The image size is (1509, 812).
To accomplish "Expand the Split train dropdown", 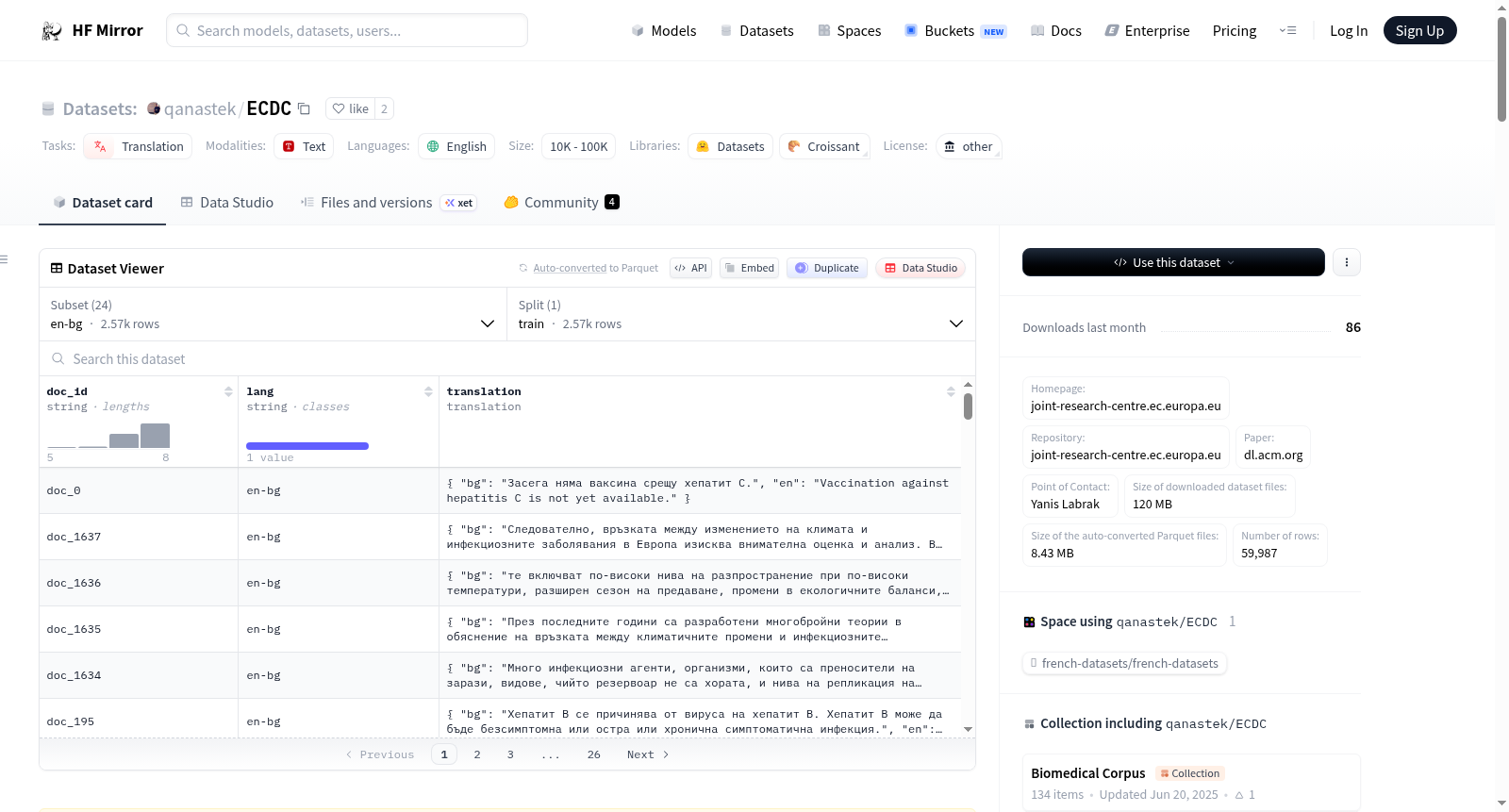I will 741,314.
